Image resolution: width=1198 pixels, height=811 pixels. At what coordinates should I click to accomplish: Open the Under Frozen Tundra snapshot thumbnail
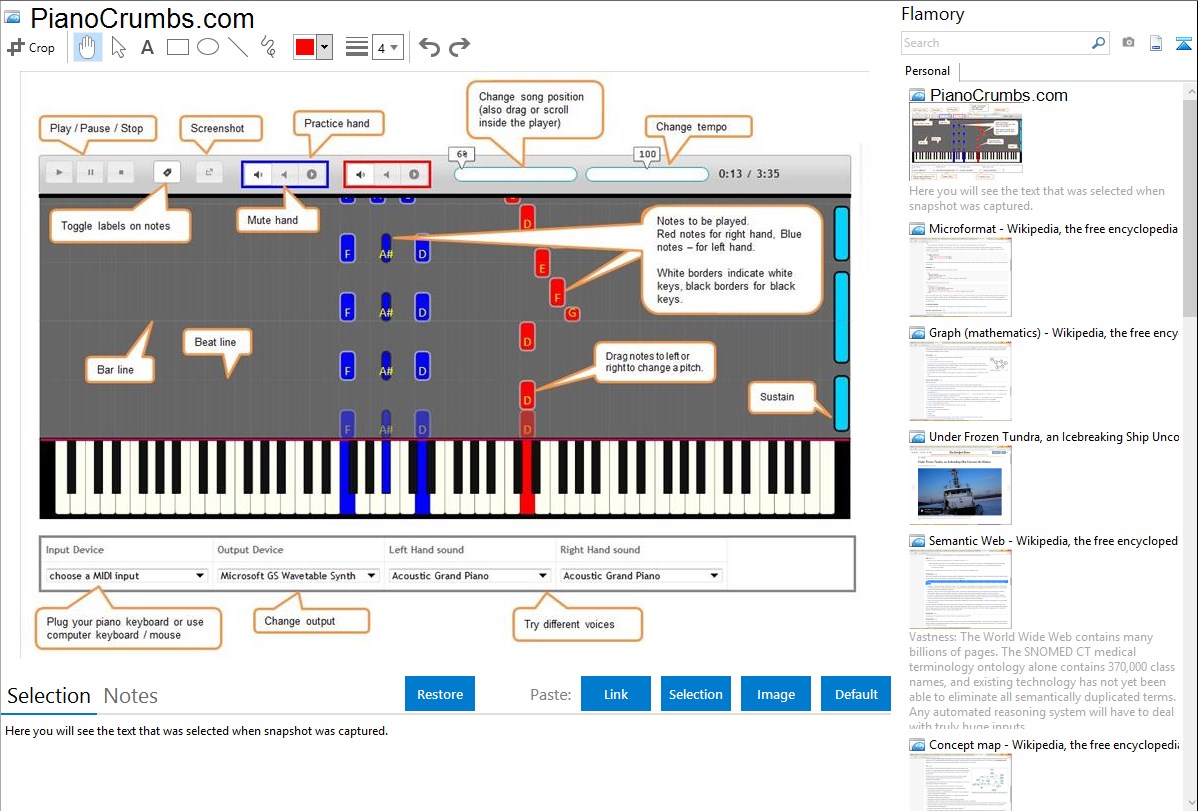pos(960,485)
